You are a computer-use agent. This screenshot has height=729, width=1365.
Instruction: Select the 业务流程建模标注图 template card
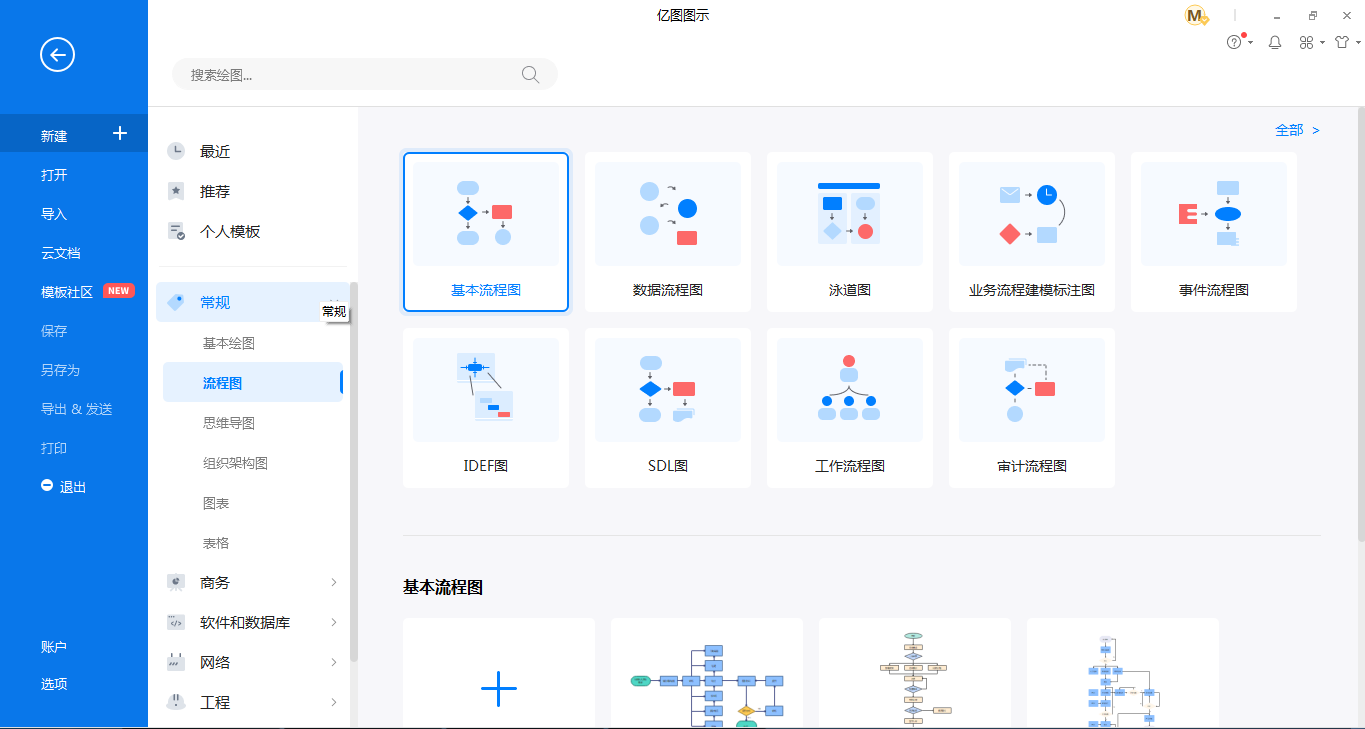coord(1032,232)
